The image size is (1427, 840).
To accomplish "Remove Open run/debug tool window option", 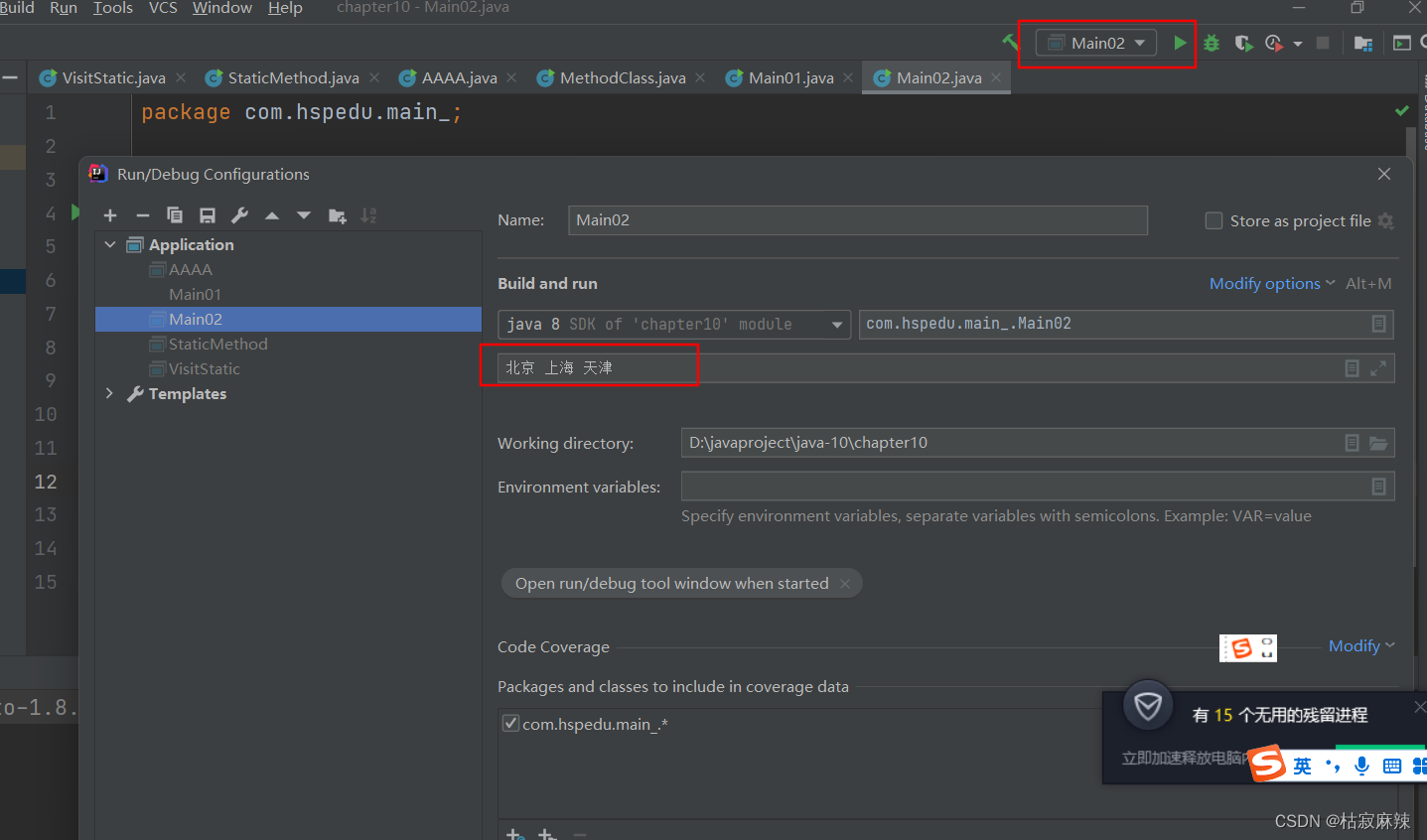I will (x=845, y=584).
